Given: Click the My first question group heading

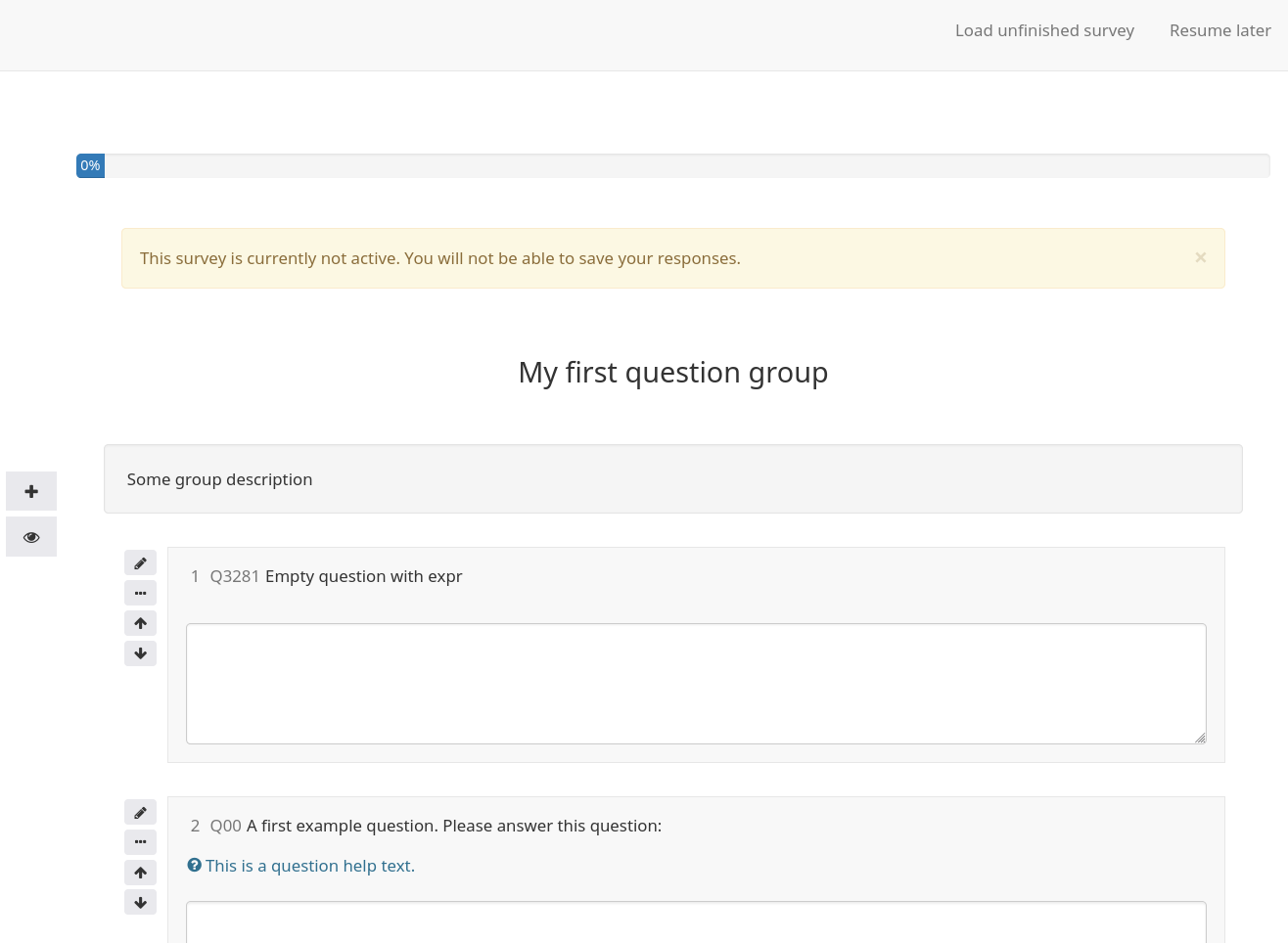Looking at the screenshot, I should pyautogui.click(x=672, y=373).
